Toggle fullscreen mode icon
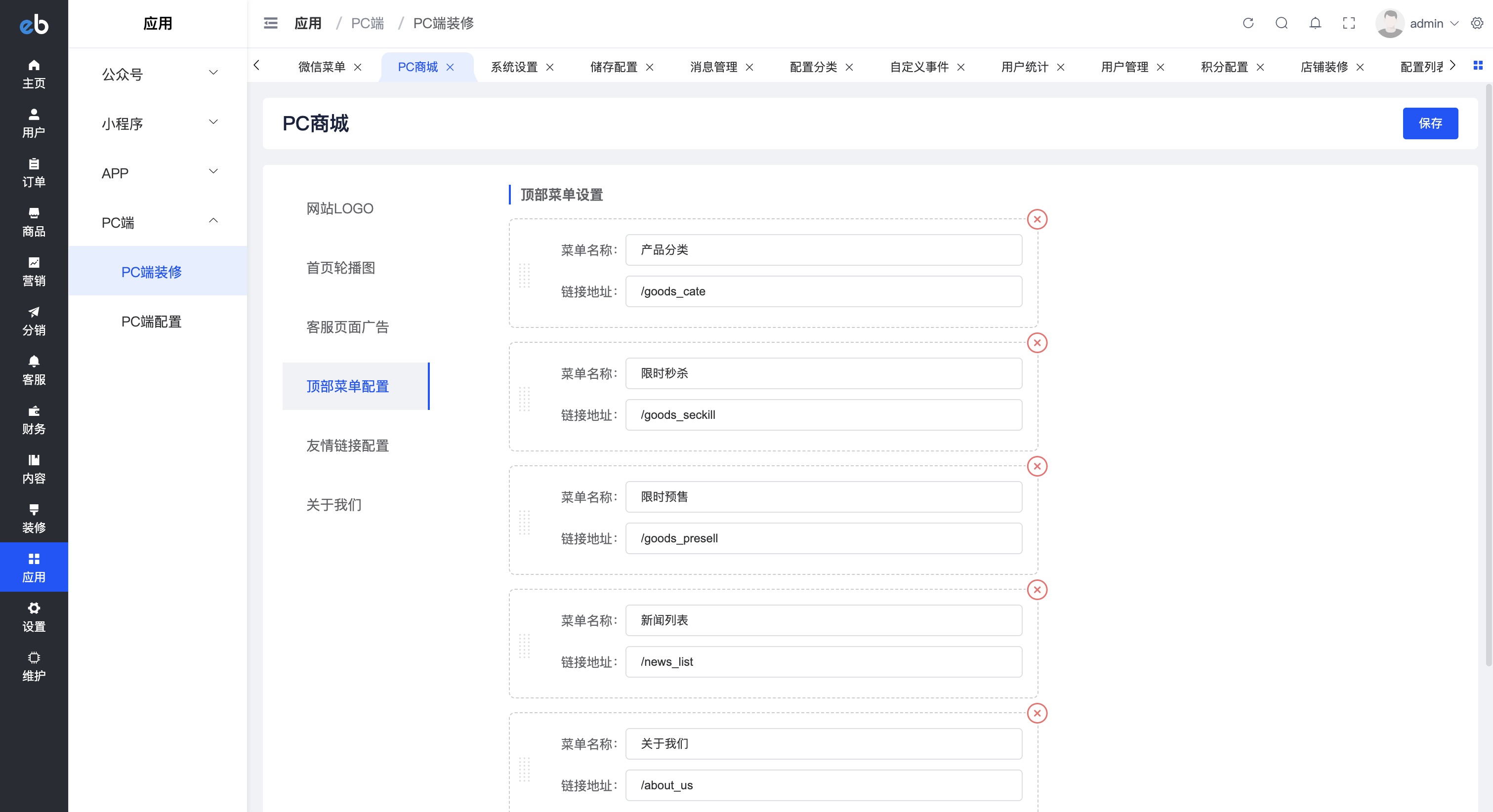The height and width of the screenshot is (812, 1493). coord(1349,23)
